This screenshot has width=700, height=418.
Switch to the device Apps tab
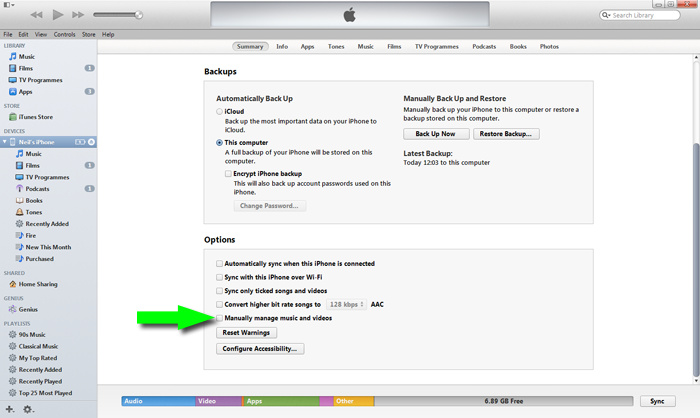pos(307,46)
